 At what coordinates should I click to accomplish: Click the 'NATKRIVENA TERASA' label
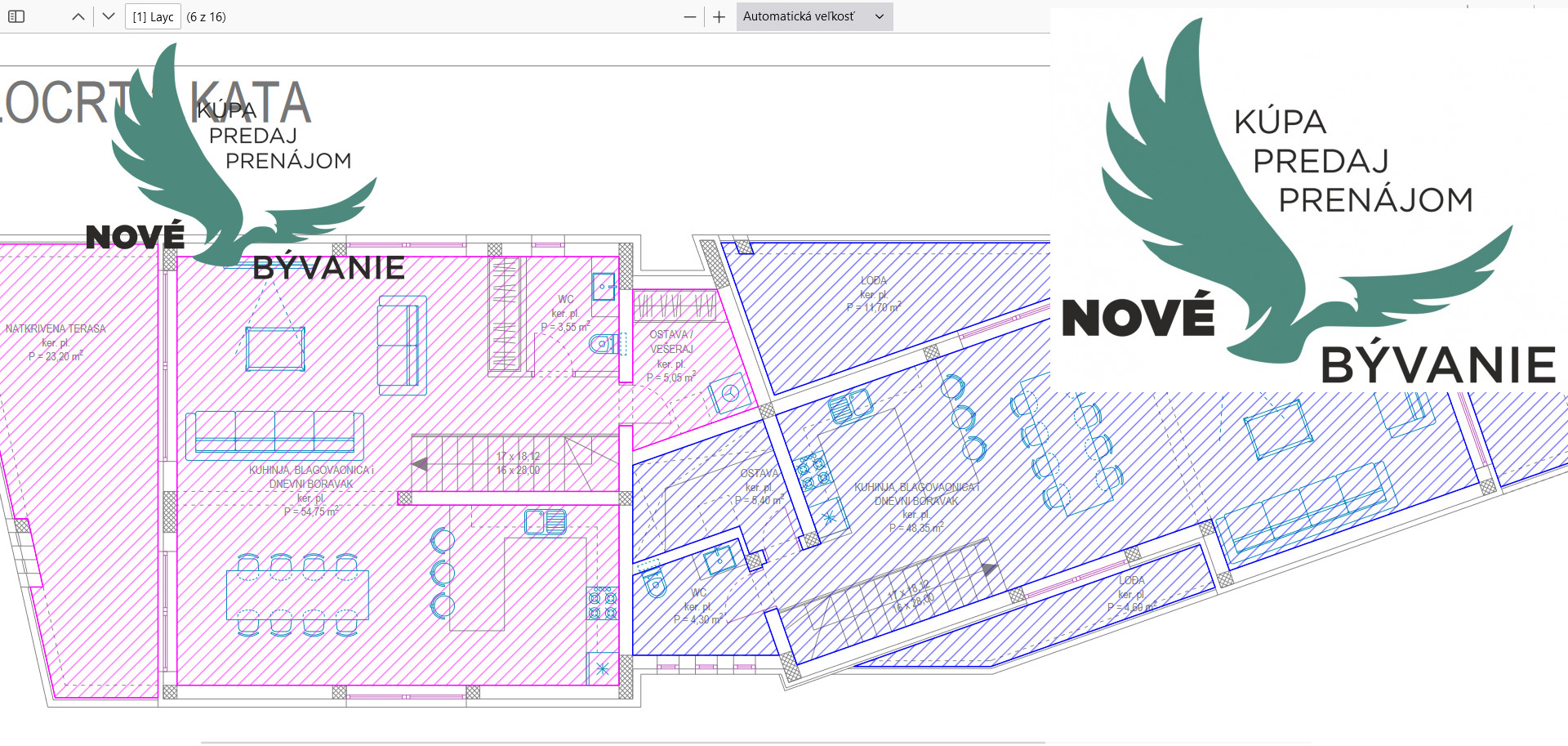(x=56, y=328)
